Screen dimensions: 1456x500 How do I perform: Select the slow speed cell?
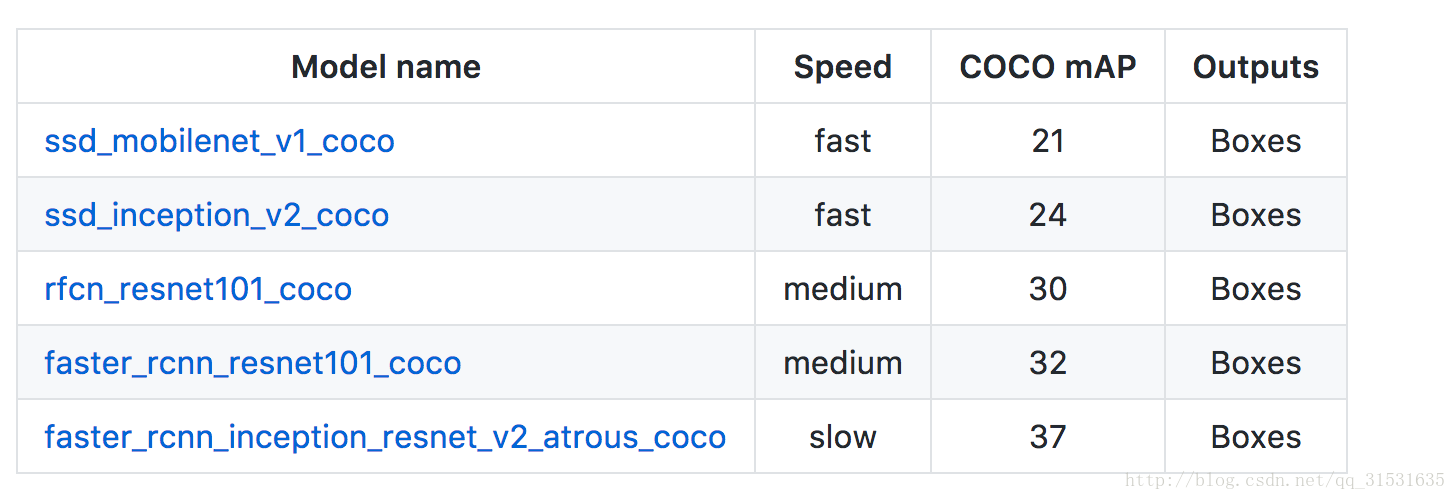point(842,437)
